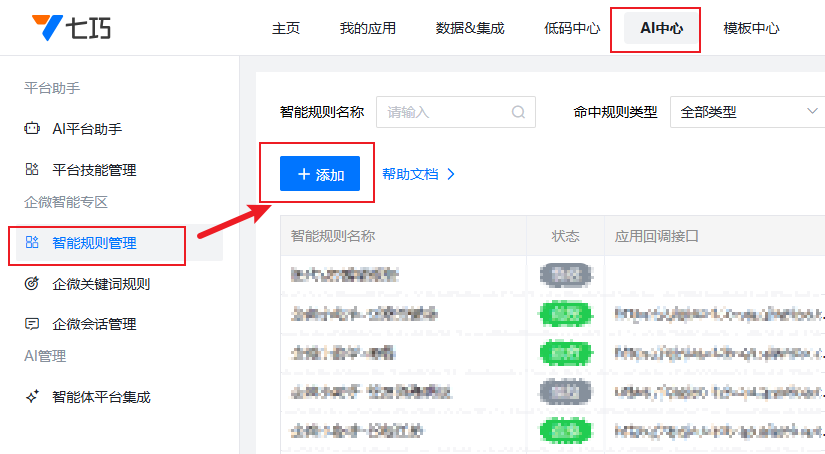Switch to the 主页 tab

click(x=286, y=28)
